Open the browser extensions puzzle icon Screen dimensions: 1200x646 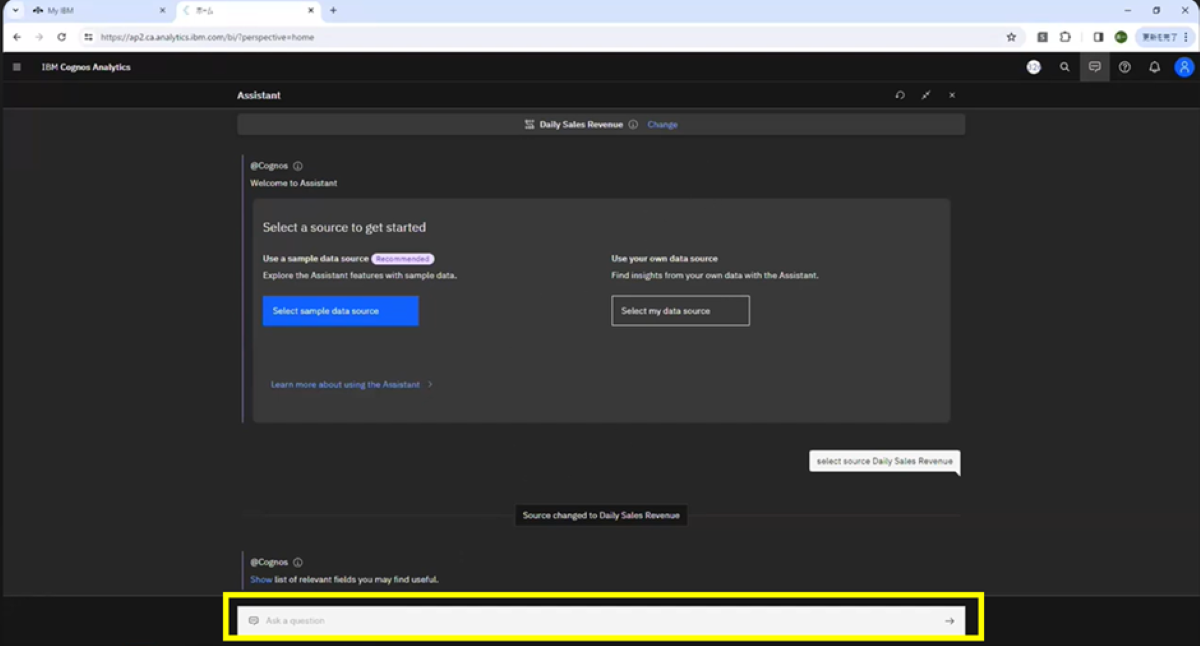pyautogui.click(x=1065, y=37)
